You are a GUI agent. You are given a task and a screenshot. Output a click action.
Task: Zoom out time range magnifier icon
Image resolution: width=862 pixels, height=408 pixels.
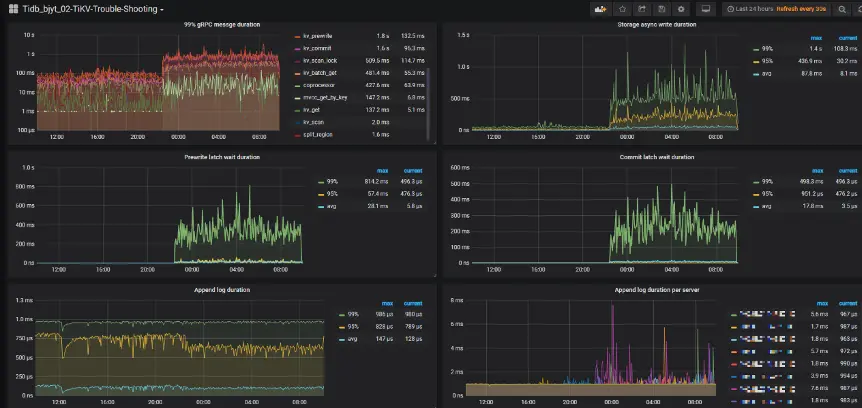(842, 9)
